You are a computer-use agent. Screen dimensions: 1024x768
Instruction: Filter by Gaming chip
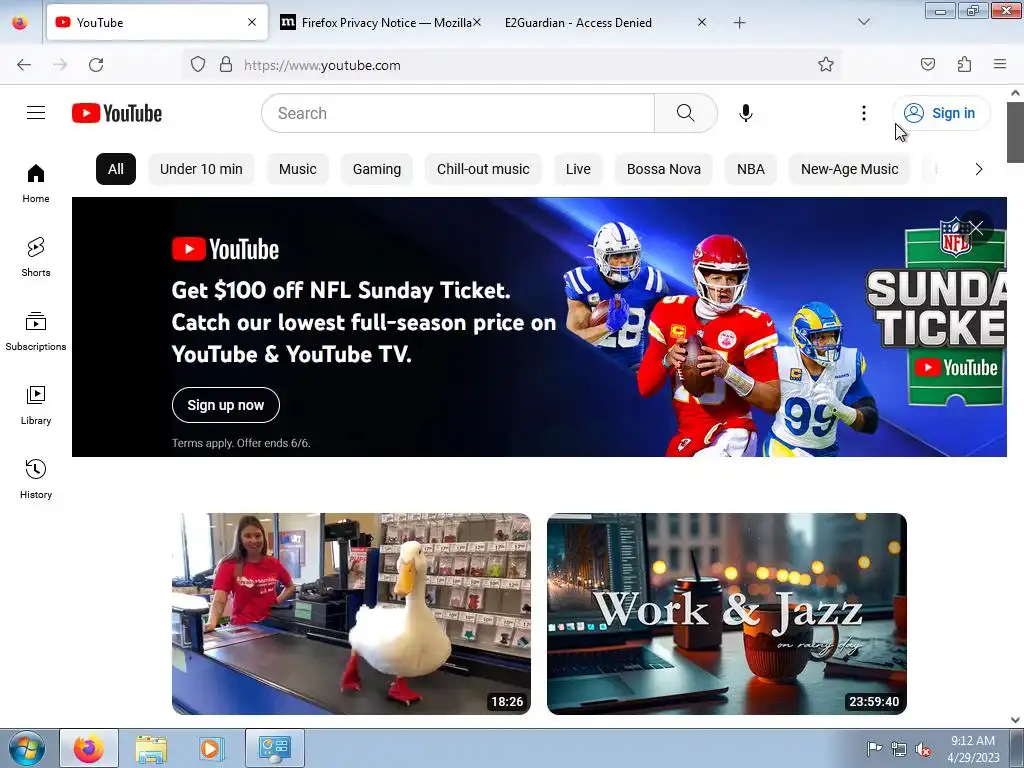tap(377, 169)
